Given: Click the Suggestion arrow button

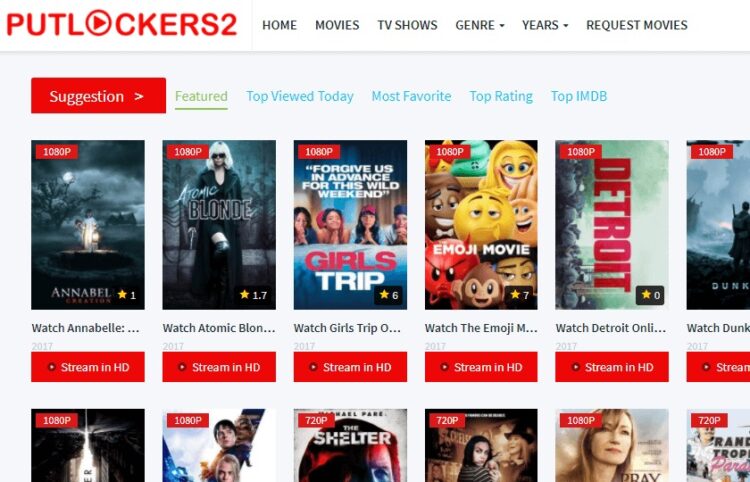Looking at the screenshot, I should tap(99, 96).
